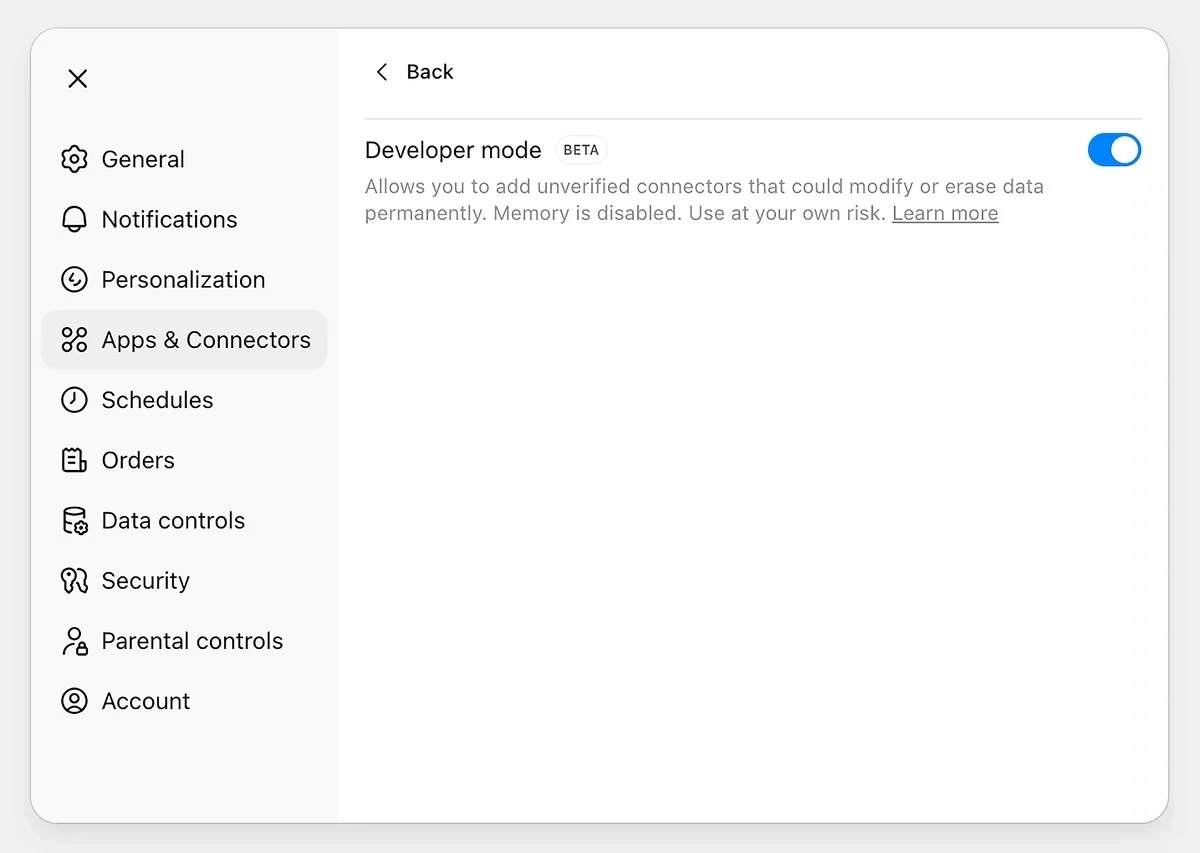1200x853 pixels.
Task: Close the settings dialog with the X
Action: tap(77, 78)
